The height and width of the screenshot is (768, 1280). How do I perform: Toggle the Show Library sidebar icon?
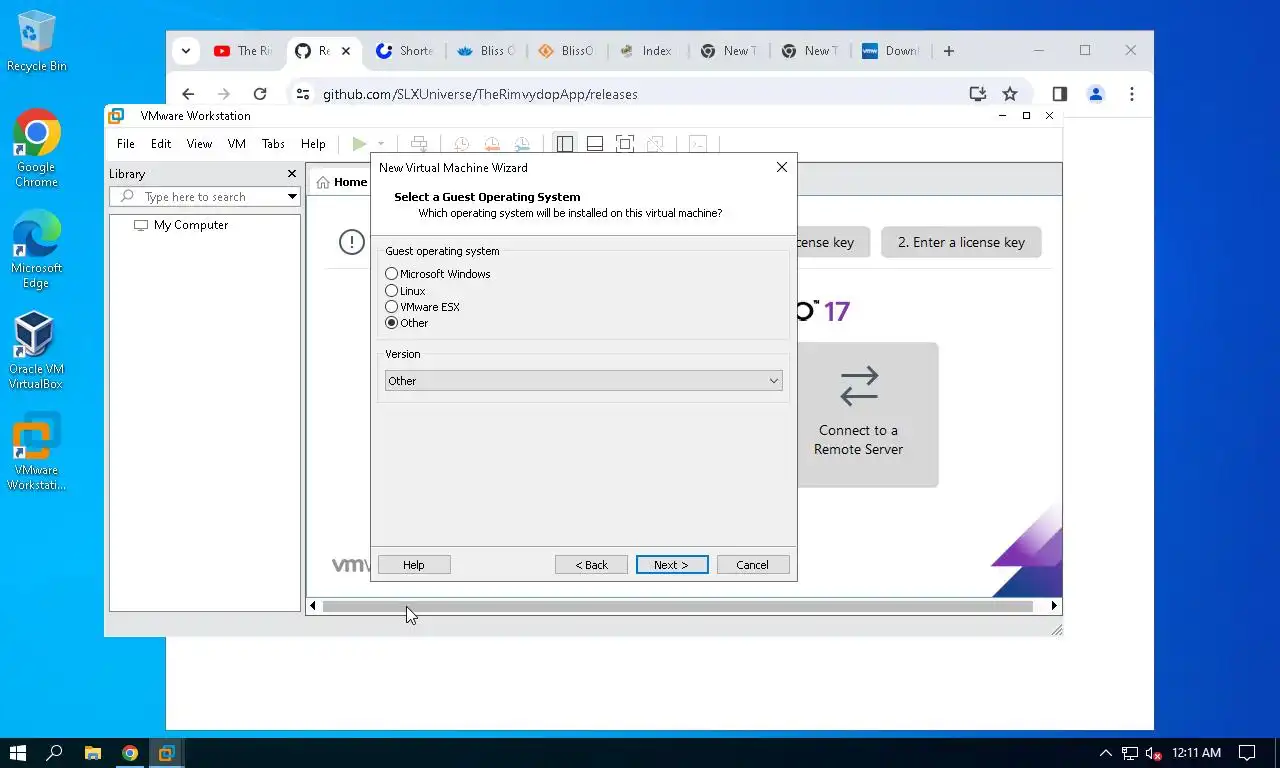pyautogui.click(x=565, y=144)
